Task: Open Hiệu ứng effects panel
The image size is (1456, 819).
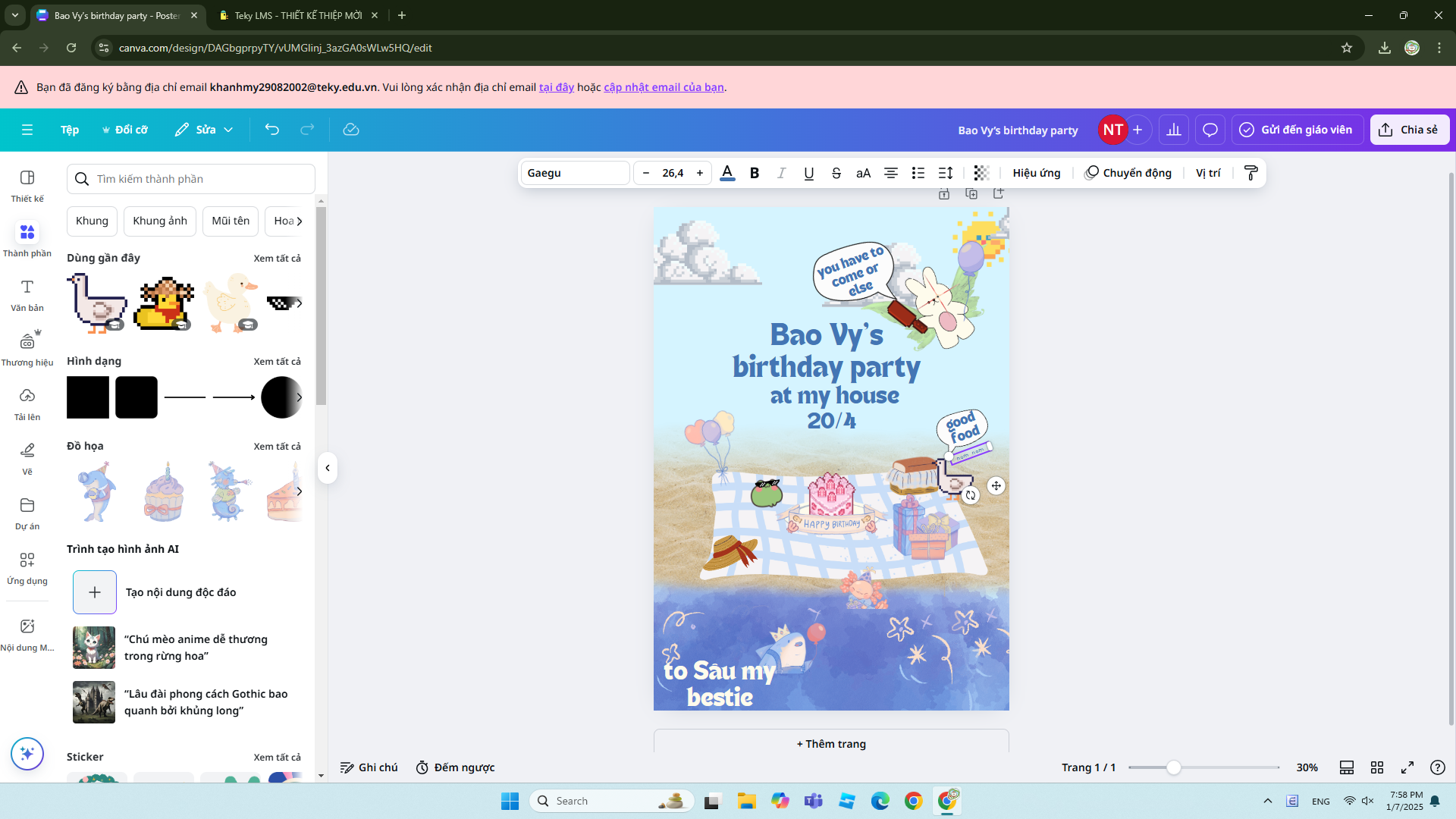Action: pyautogui.click(x=1037, y=173)
